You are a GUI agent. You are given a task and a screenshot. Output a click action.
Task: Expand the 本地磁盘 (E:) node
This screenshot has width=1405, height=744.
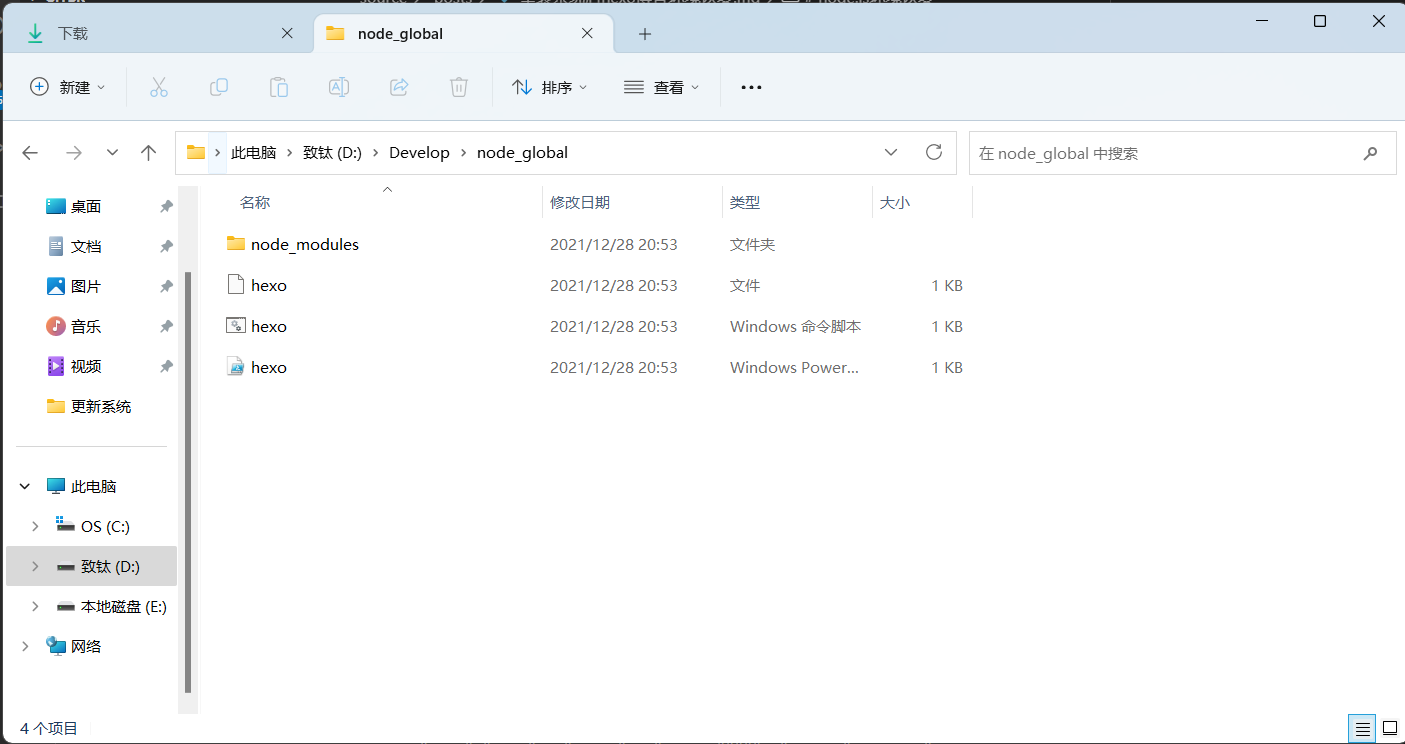(x=35, y=606)
